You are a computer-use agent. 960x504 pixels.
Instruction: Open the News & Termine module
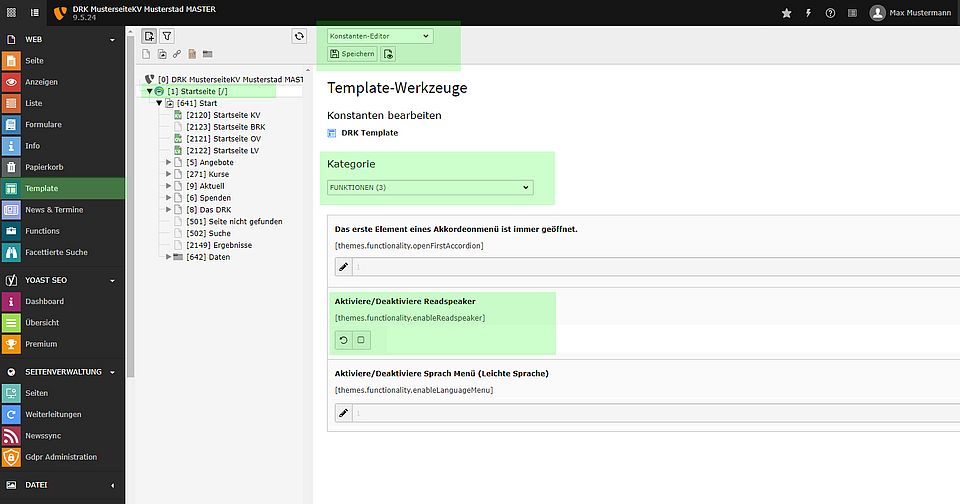pyautogui.click(x=54, y=210)
